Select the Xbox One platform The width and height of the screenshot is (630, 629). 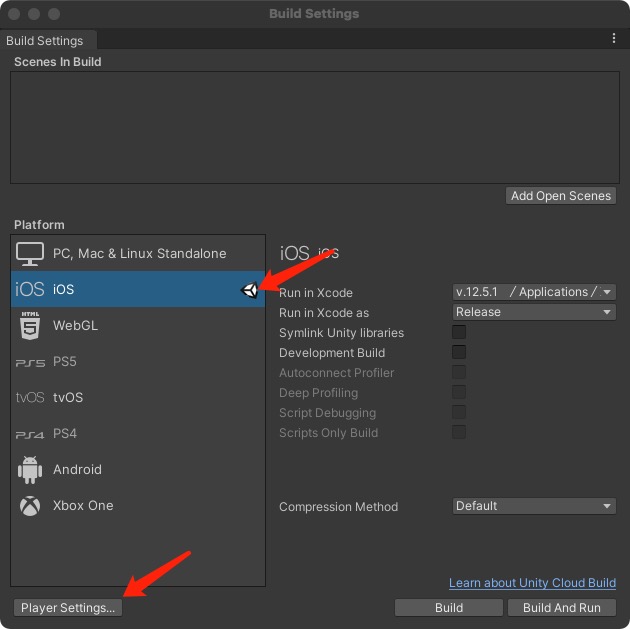(x=138, y=506)
